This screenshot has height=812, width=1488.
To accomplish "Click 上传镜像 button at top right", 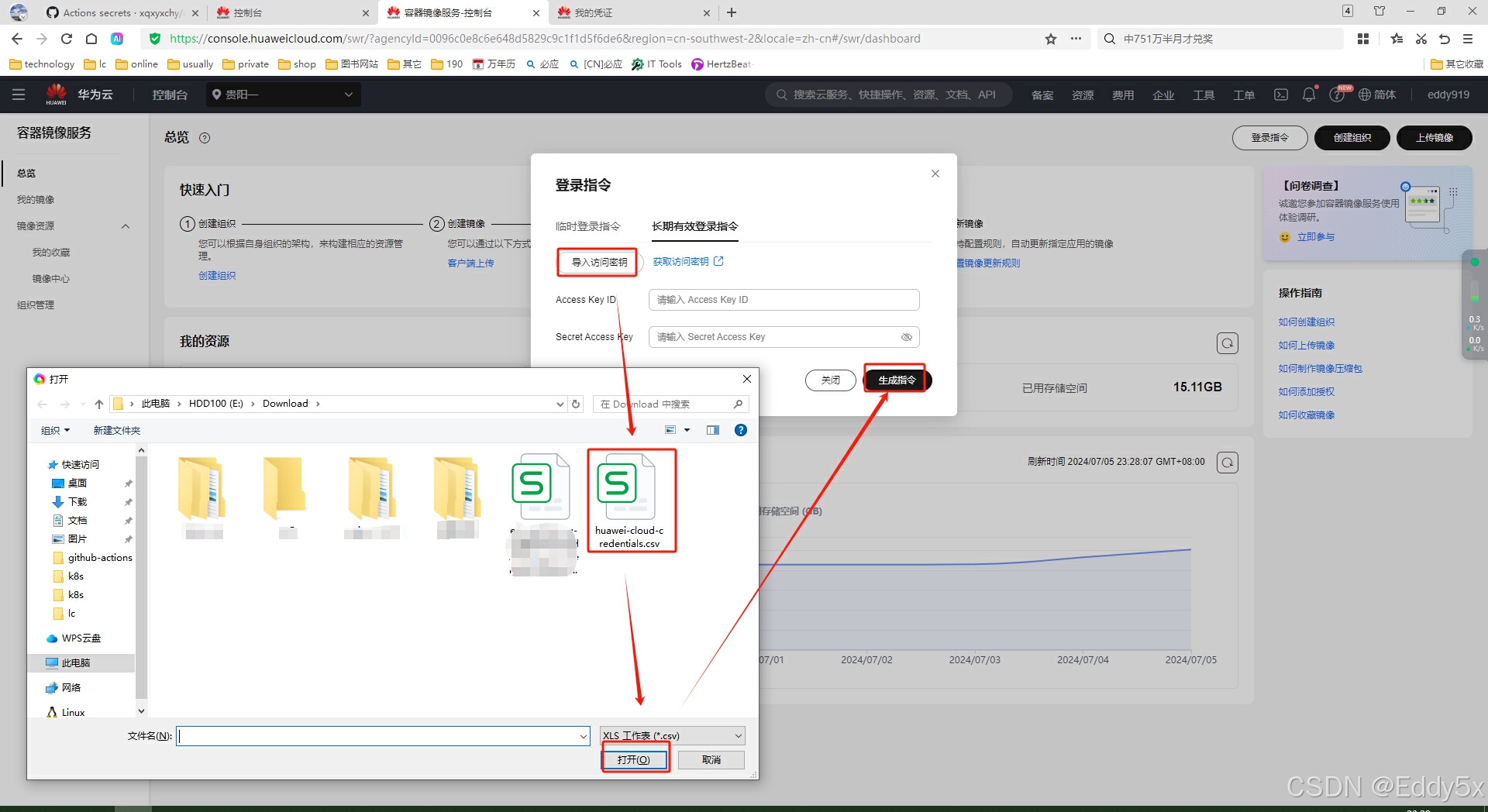I will (x=1435, y=138).
